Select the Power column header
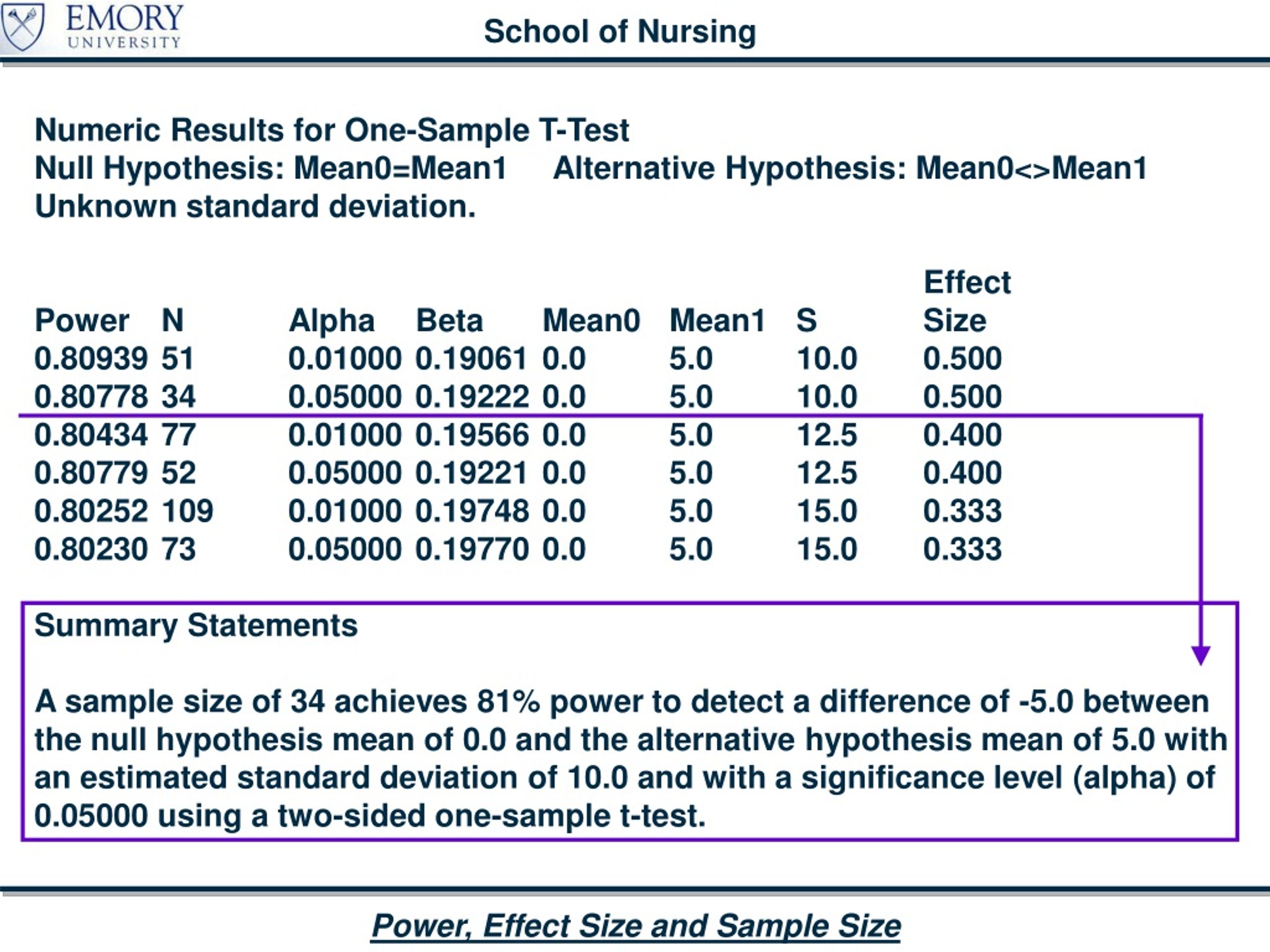Screen dimensions: 1270x952 pos(81,320)
